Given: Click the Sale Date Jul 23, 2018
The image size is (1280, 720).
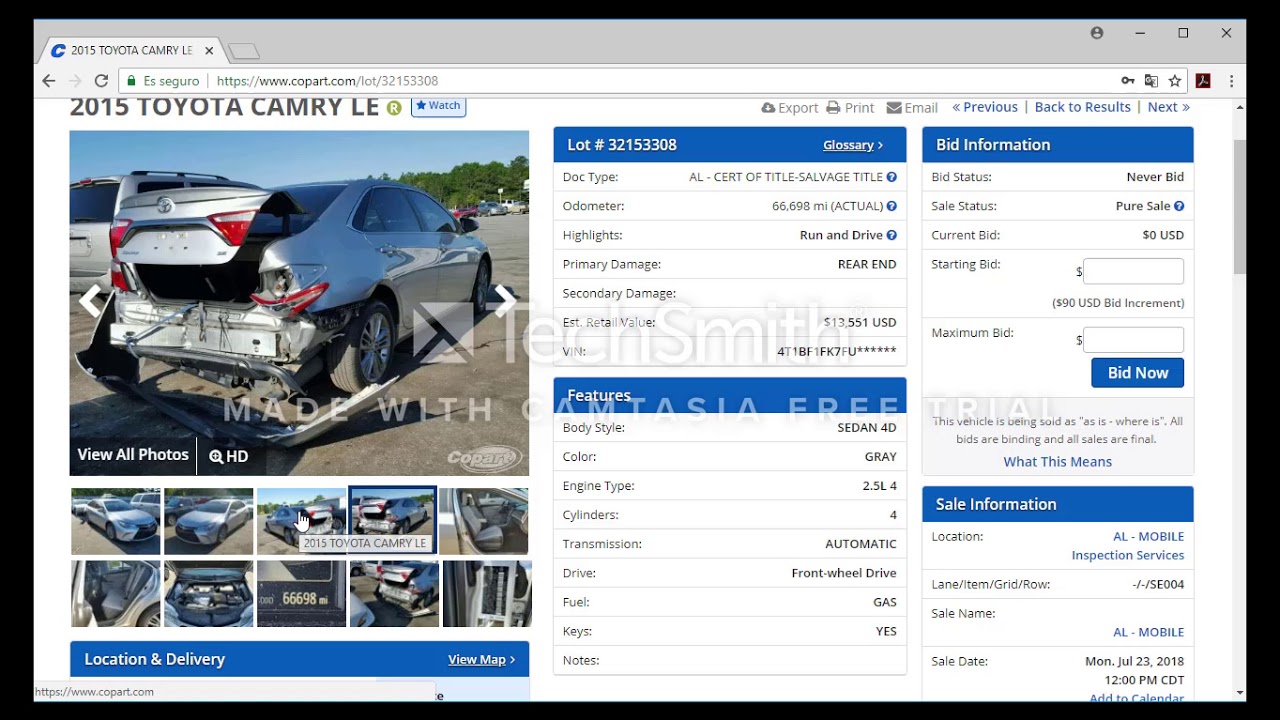Looking at the screenshot, I should [1134, 662].
